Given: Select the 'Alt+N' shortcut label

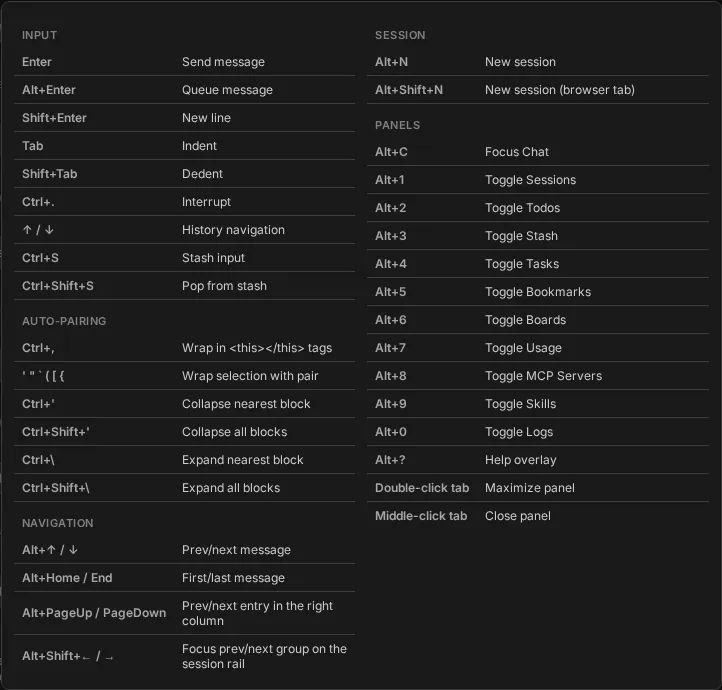Looking at the screenshot, I should coord(391,62).
